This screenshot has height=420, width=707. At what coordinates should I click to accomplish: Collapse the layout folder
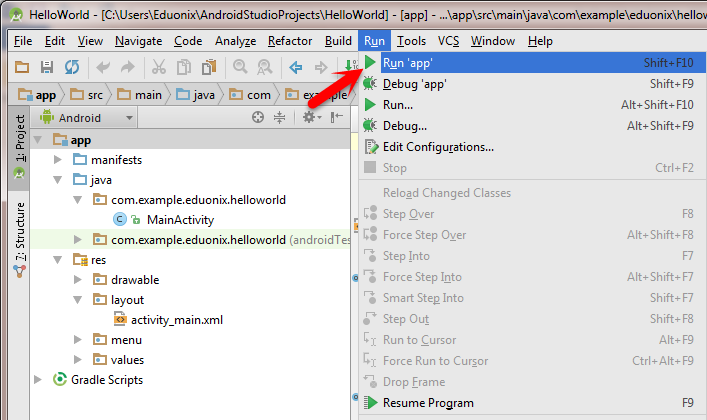pyautogui.click(x=78, y=300)
